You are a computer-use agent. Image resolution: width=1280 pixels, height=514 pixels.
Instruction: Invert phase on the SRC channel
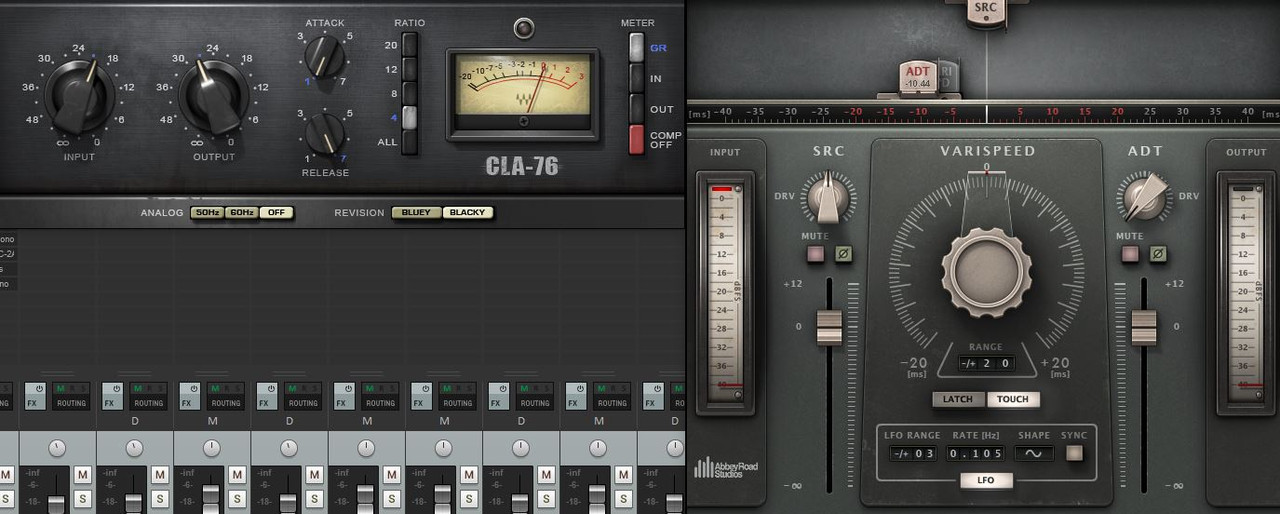843,254
